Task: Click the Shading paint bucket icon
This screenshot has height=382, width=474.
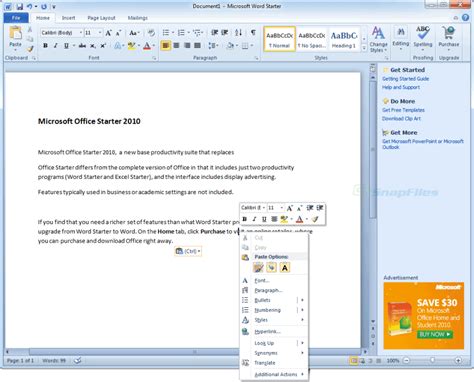Action: 230,46
